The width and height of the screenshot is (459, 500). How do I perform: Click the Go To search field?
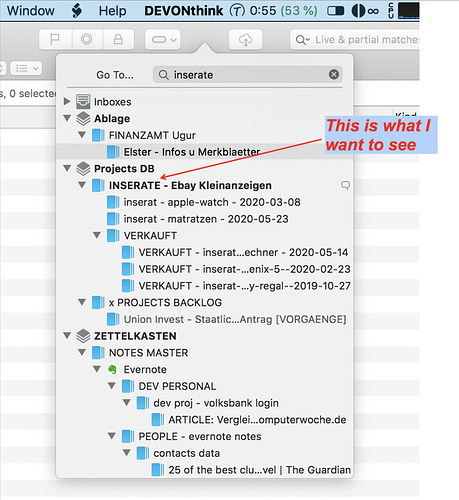247,75
